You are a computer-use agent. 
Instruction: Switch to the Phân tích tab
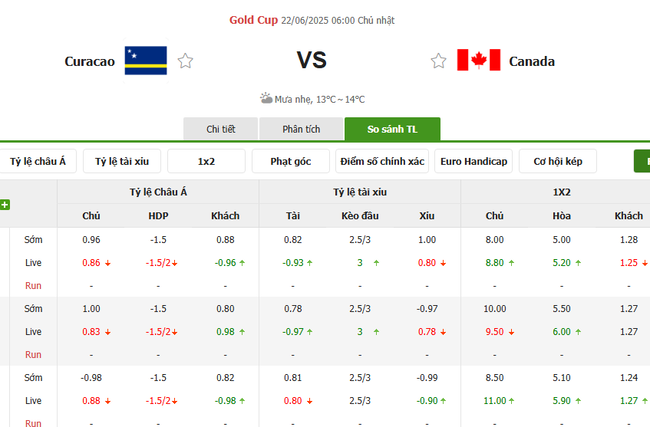300,129
